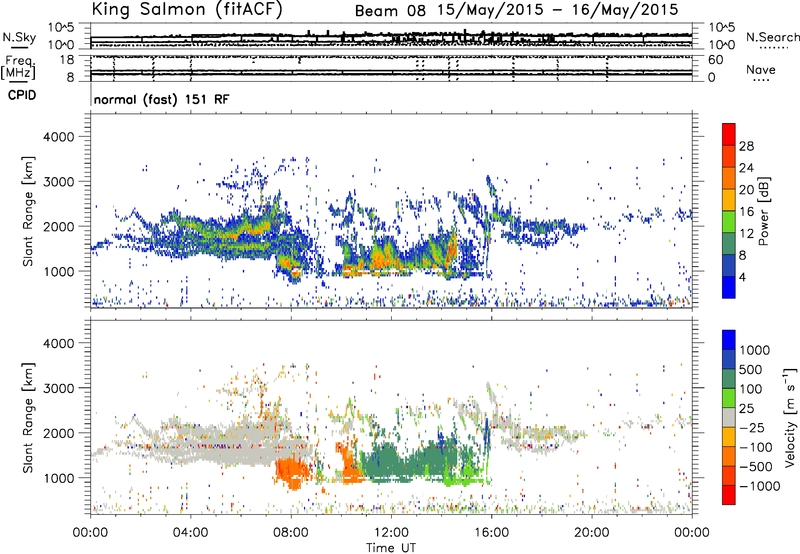Screen dimensions: 800x554
Task: Select the 'normal (fast) 151 RF' text
Action: (x=161, y=99)
